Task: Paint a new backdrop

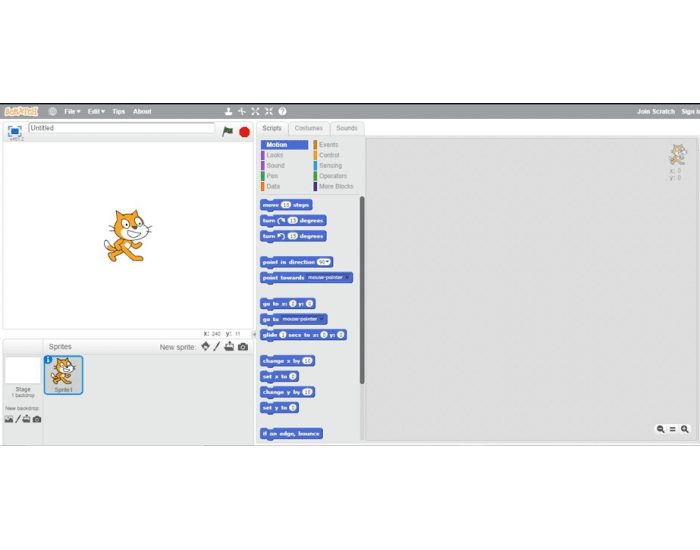Action: 18,419
